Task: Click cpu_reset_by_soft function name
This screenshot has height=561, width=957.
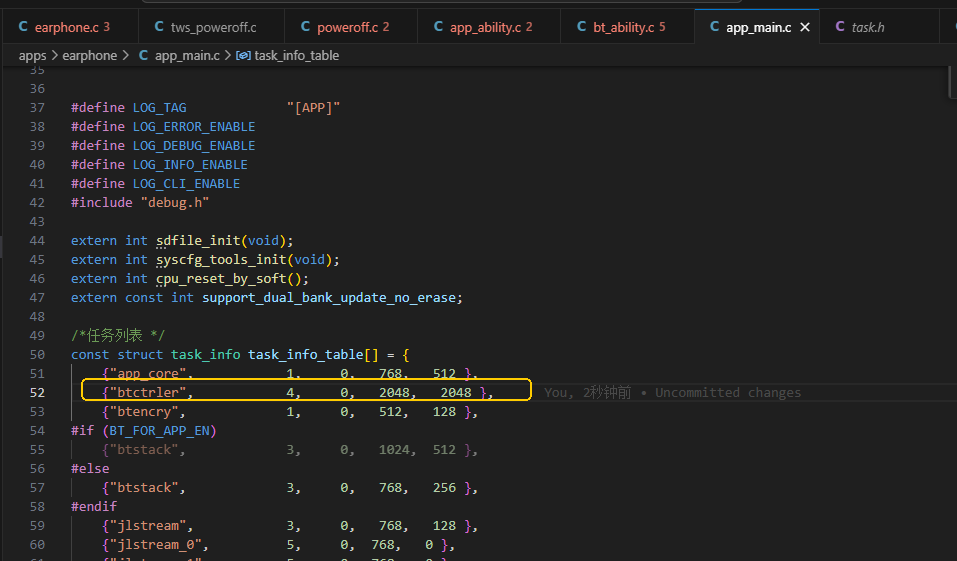Action: (x=222, y=278)
